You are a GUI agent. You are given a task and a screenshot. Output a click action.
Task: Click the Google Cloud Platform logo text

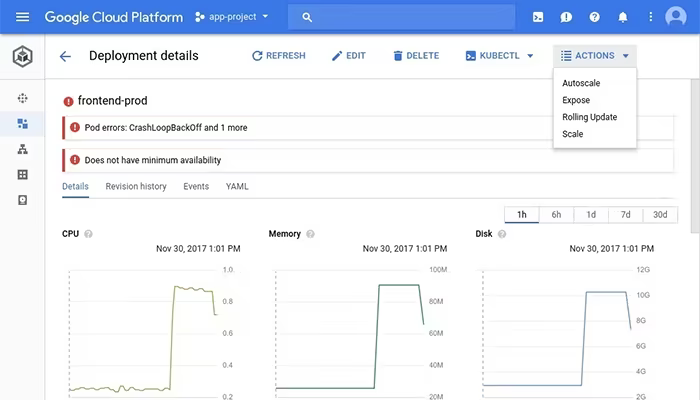coord(114,17)
